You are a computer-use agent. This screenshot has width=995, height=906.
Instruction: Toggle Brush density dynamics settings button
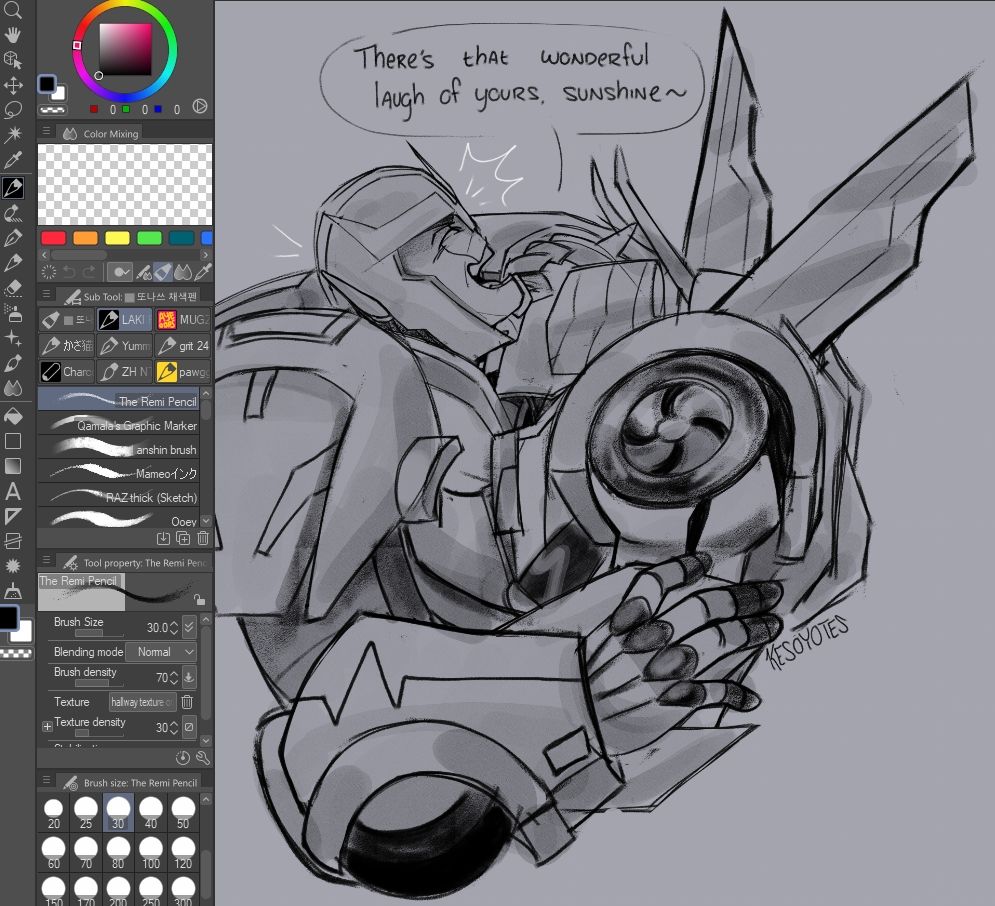click(x=189, y=677)
